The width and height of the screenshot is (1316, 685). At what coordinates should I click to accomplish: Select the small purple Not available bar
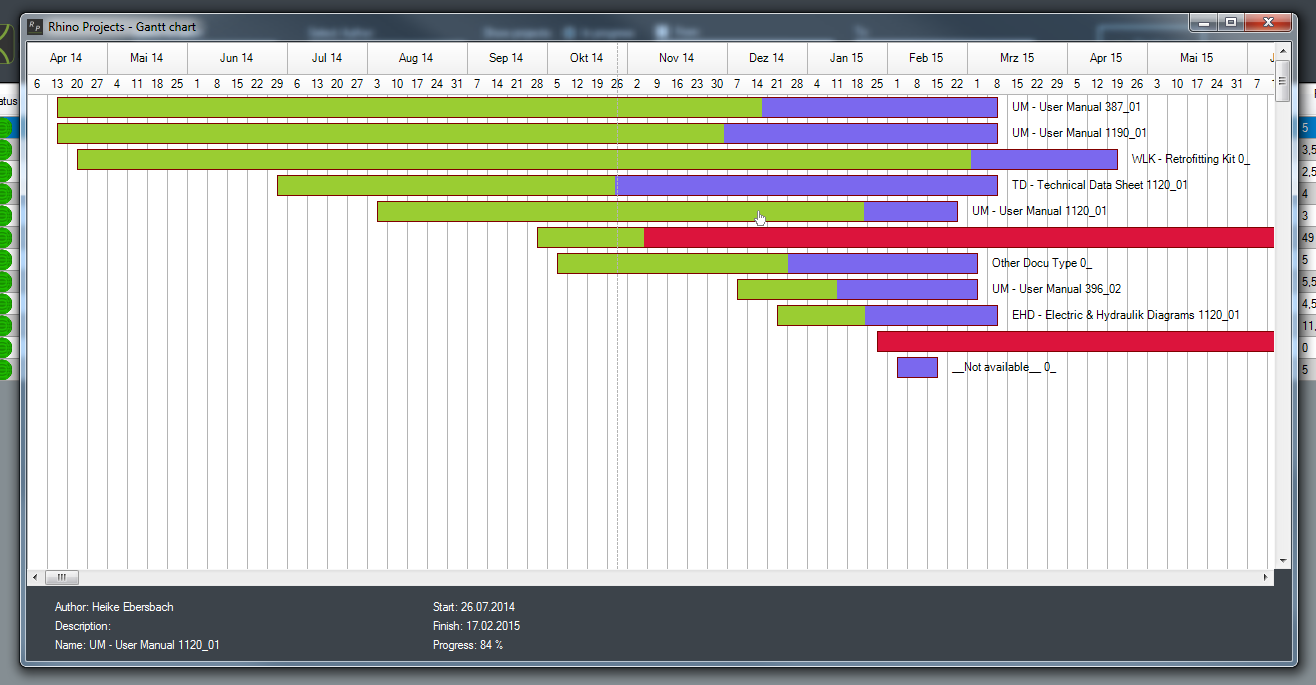(x=917, y=367)
